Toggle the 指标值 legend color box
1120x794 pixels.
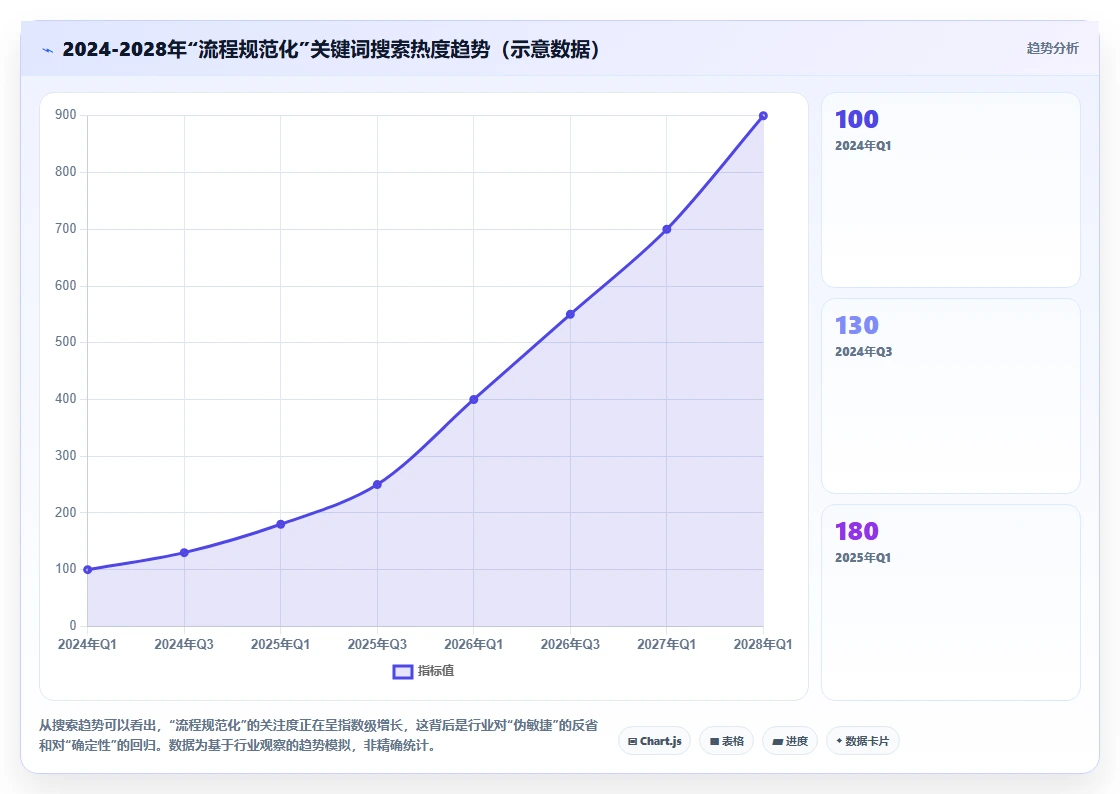point(403,671)
